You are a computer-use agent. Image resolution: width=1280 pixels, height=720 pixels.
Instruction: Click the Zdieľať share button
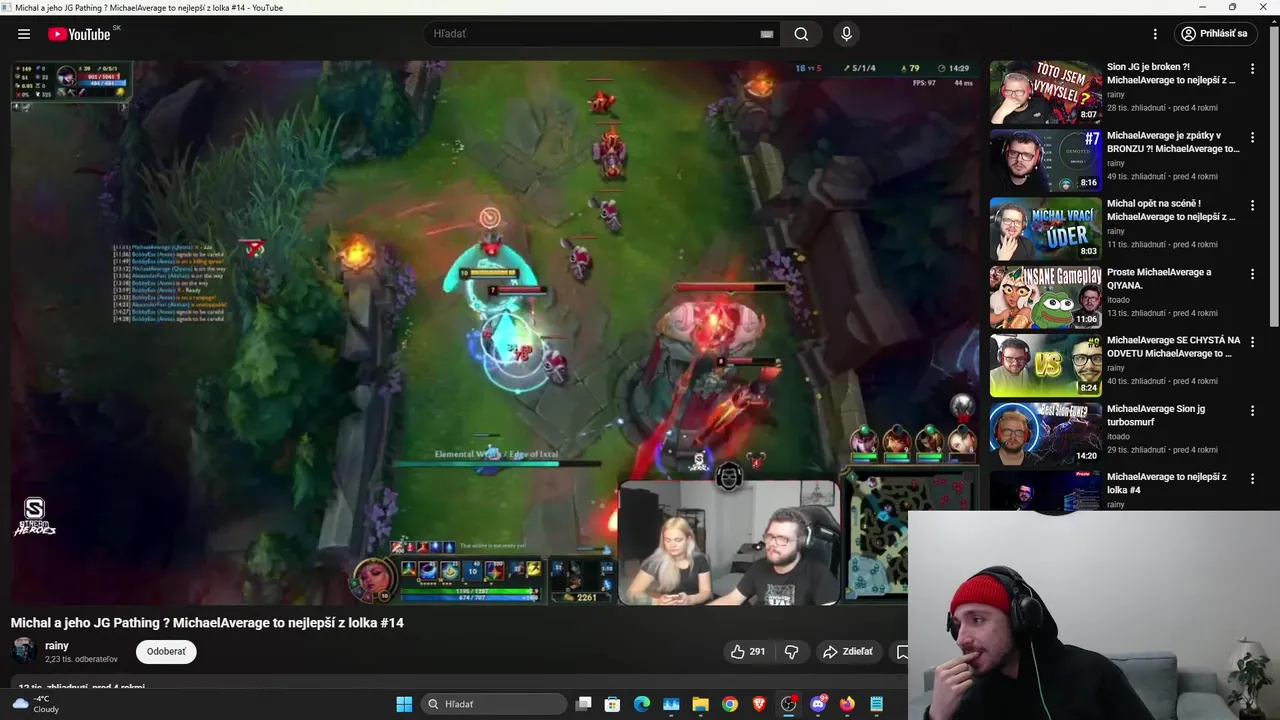point(848,652)
